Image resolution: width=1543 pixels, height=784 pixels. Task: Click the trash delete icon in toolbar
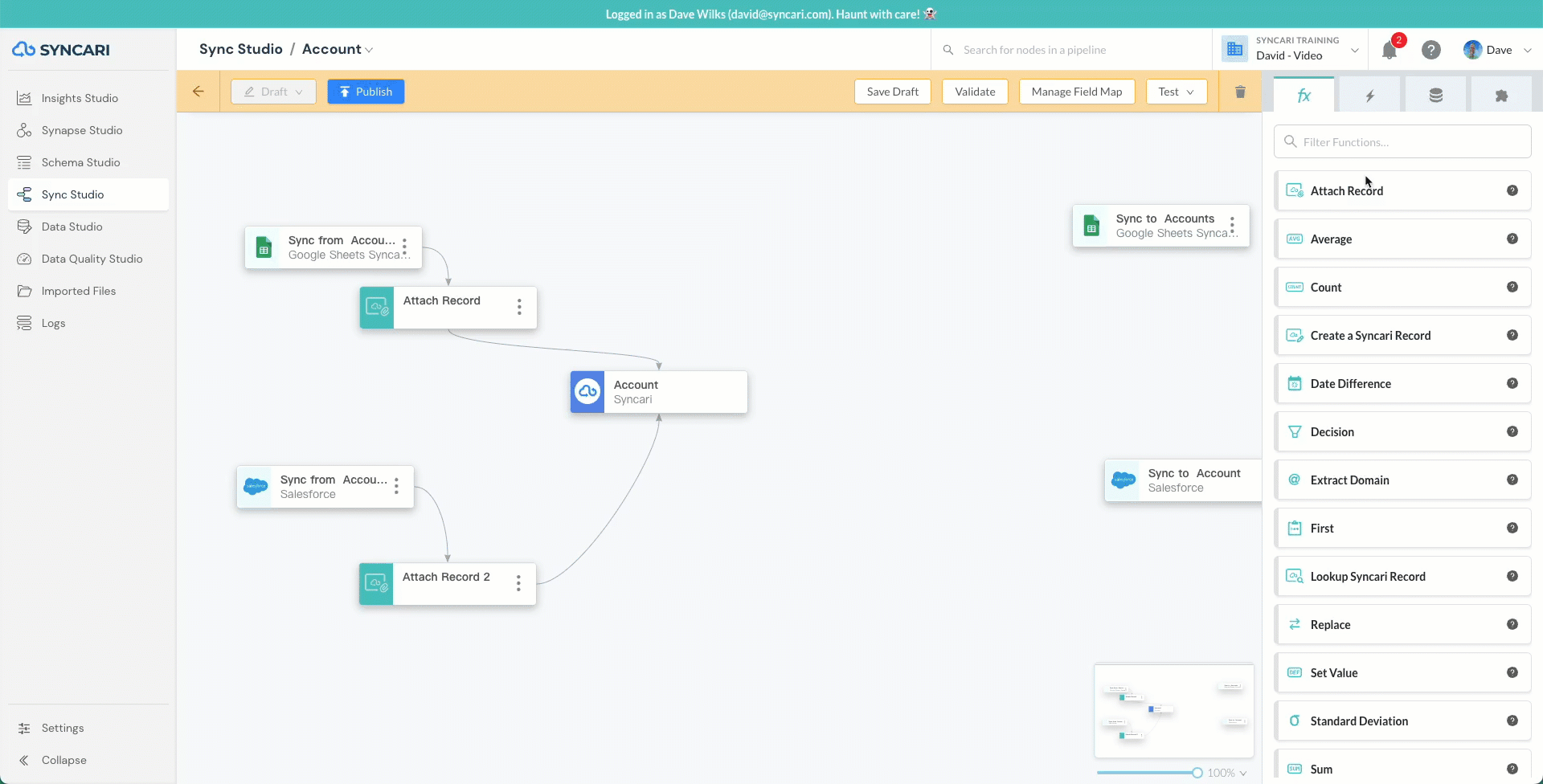coord(1240,92)
